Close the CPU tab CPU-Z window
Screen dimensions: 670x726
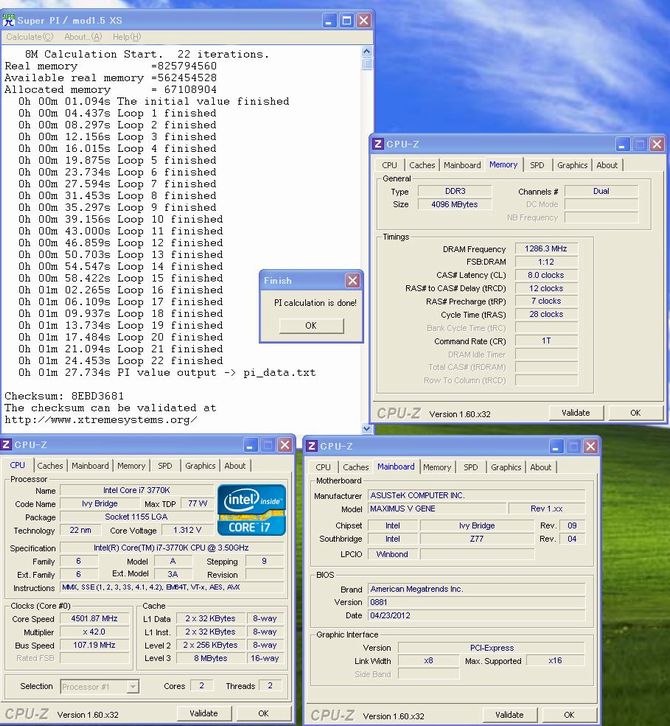coord(285,445)
